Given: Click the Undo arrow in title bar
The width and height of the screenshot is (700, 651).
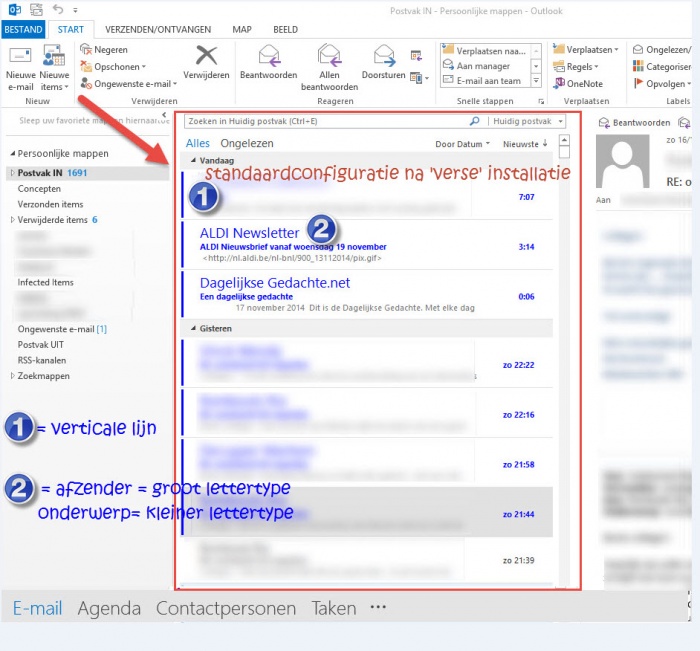Looking at the screenshot, I should click(58, 9).
